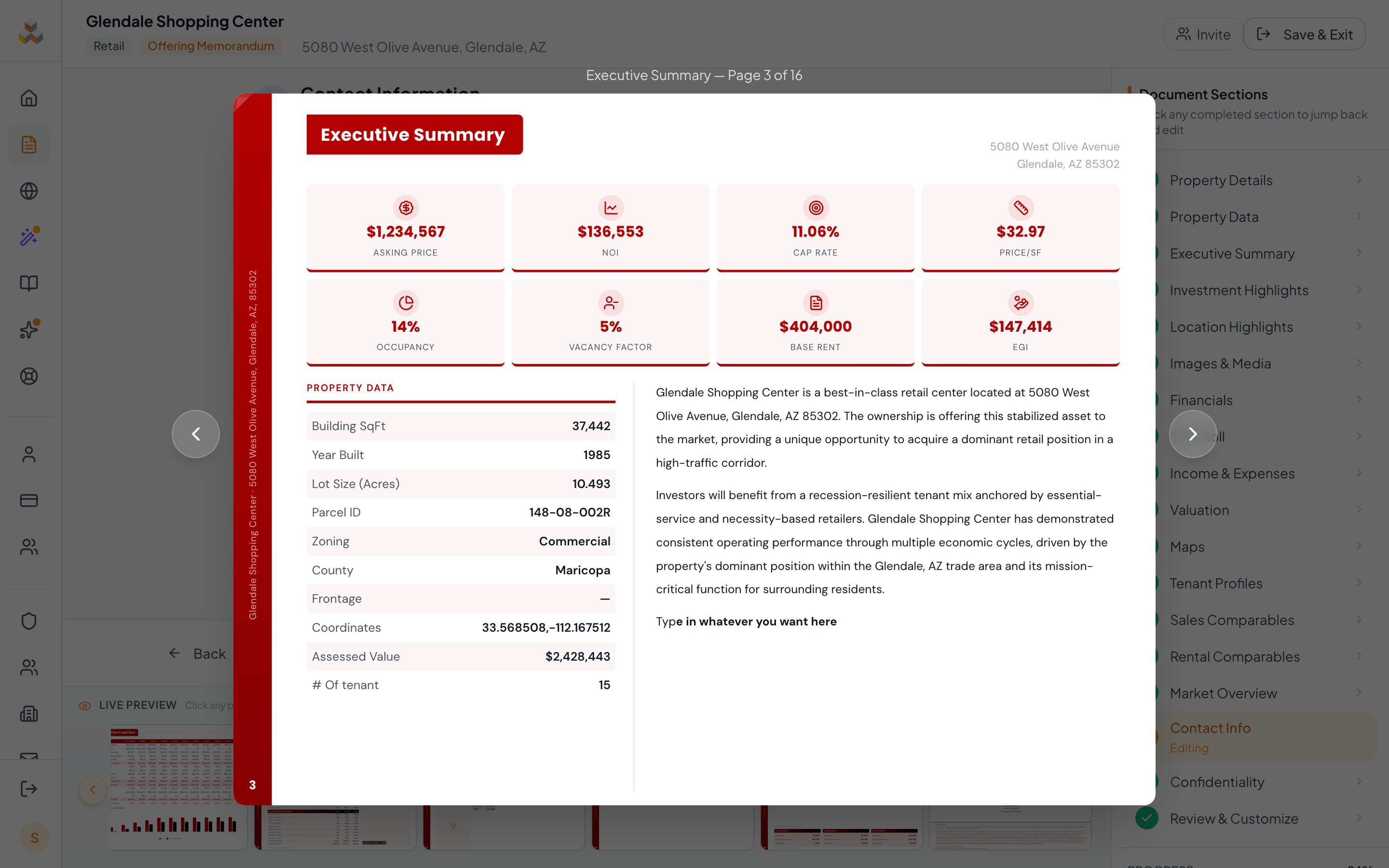Open the Home icon in the left sidebar
The width and height of the screenshot is (1389, 868).
pyautogui.click(x=29, y=98)
